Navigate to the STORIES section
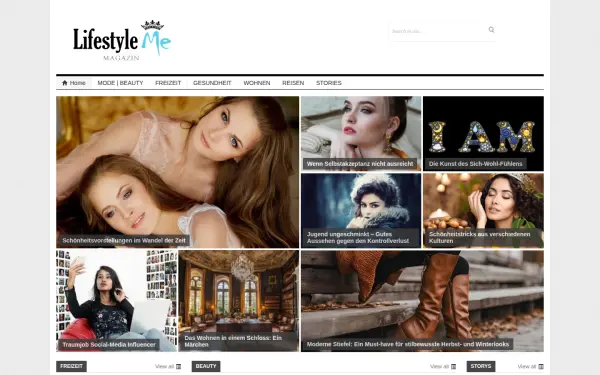The image size is (600, 375). point(329,83)
